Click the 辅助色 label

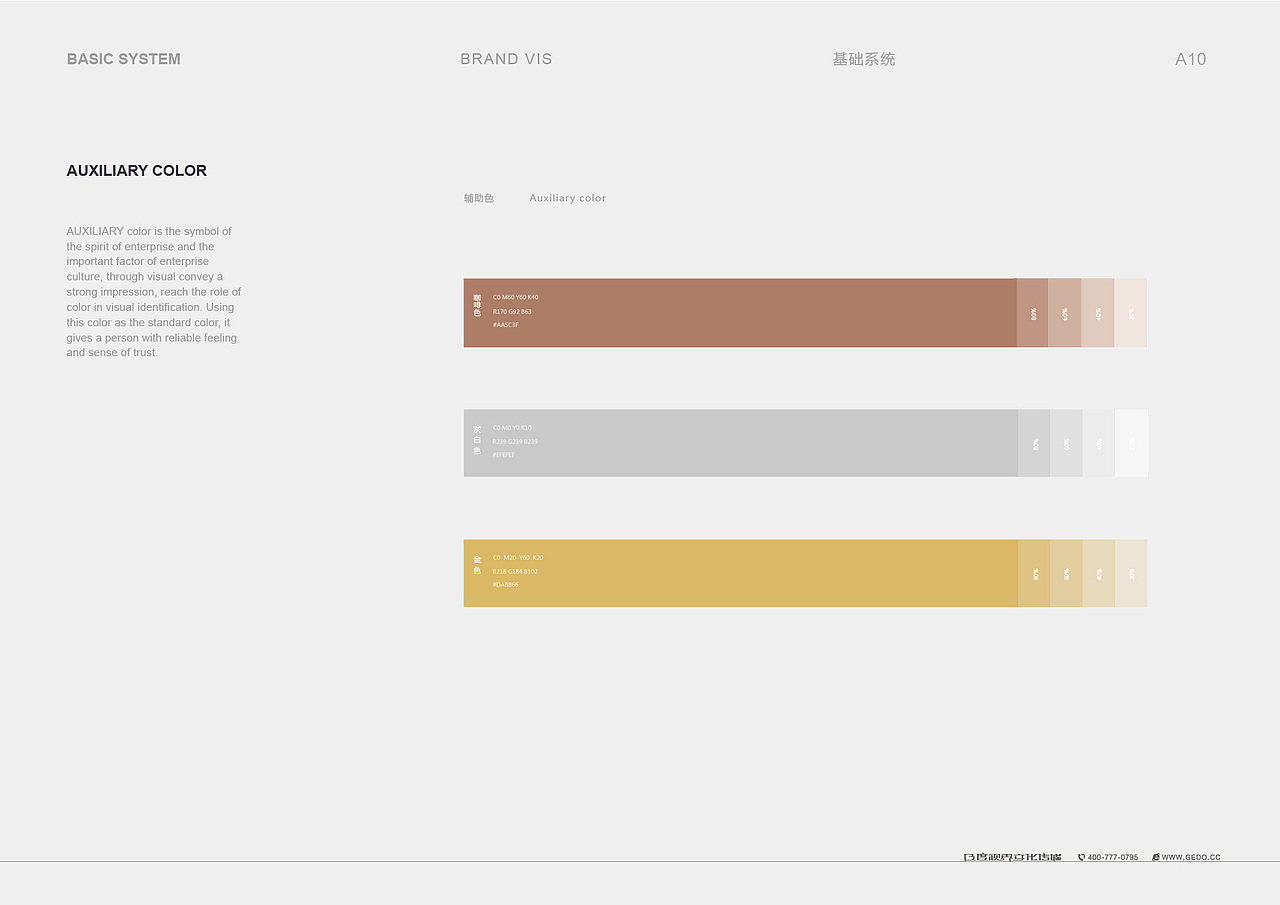tap(479, 198)
